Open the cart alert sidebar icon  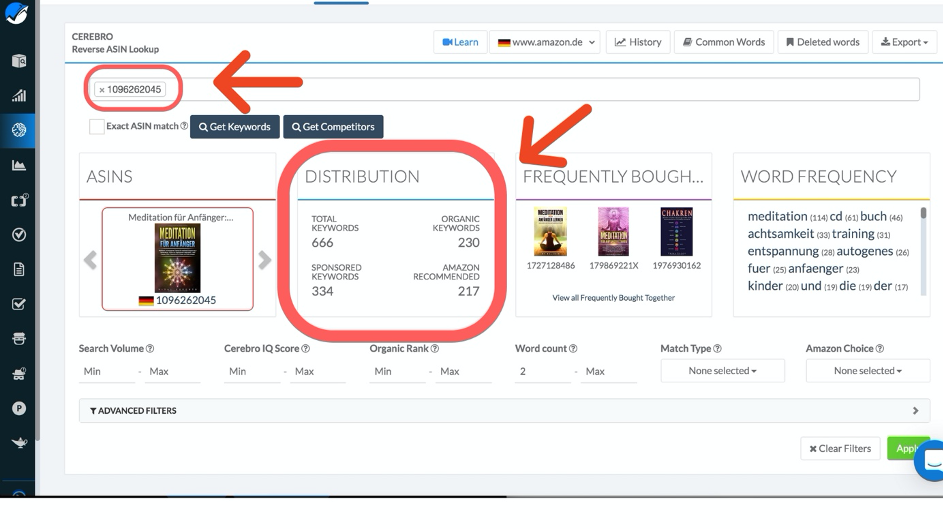click(x=19, y=373)
